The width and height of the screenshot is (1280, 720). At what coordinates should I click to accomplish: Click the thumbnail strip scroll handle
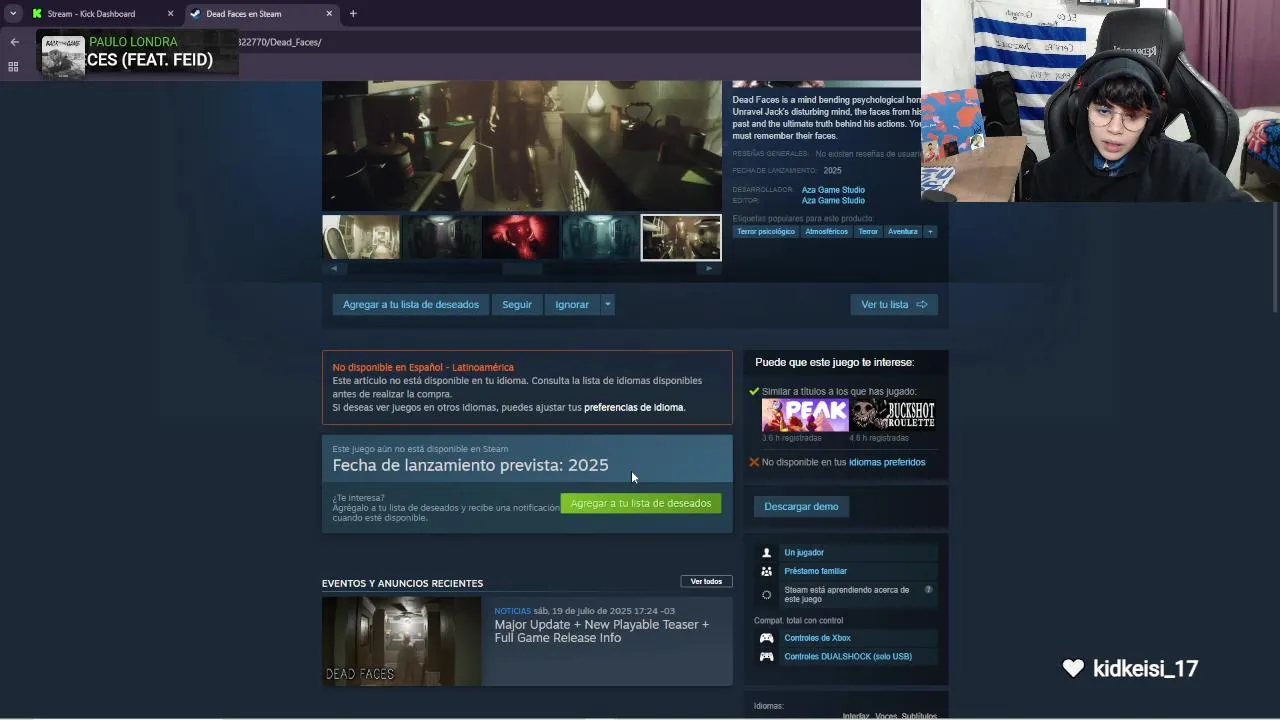[522, 268]
